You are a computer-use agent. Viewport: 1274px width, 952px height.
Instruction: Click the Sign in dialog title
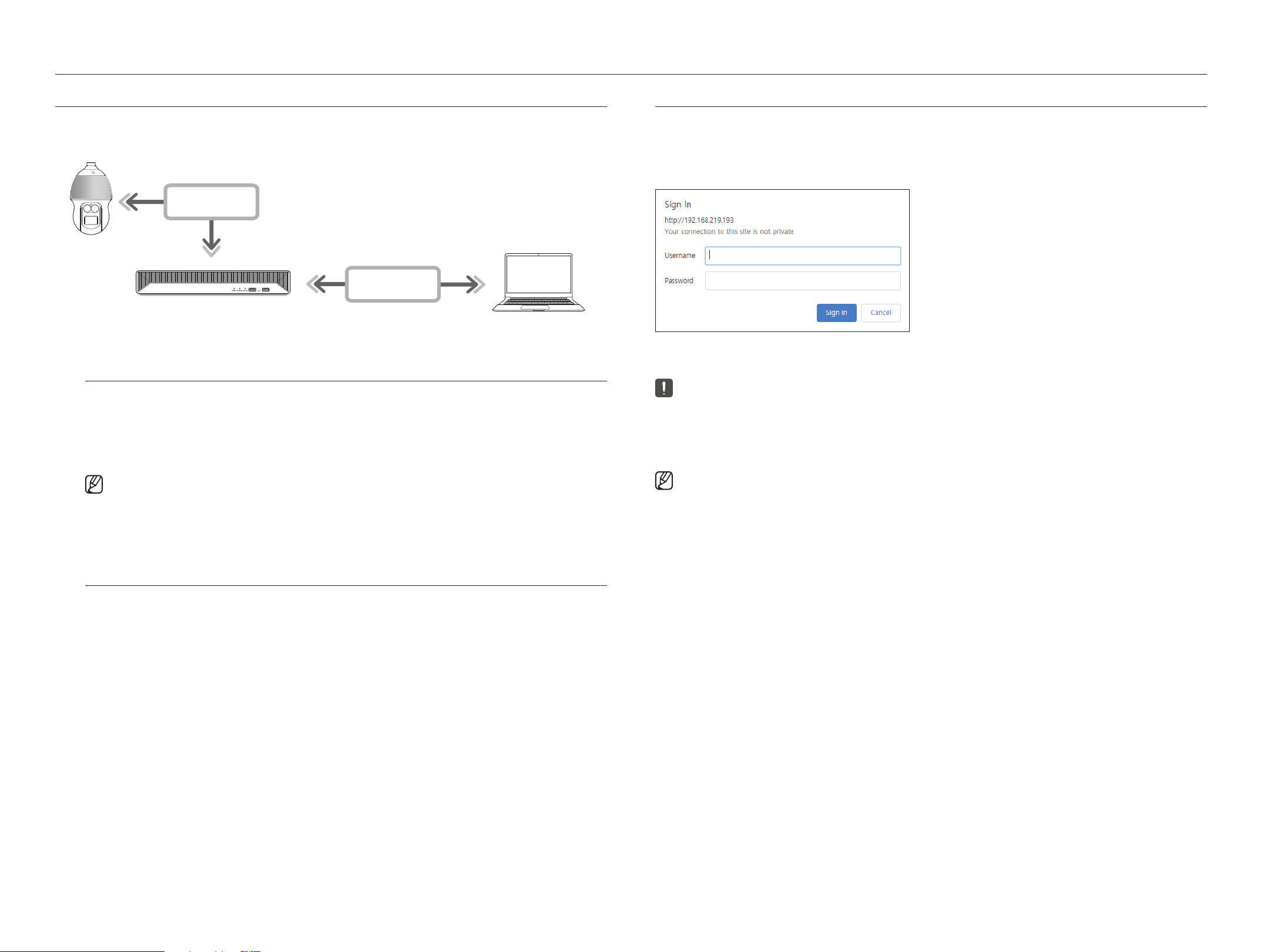pos(678,205)
